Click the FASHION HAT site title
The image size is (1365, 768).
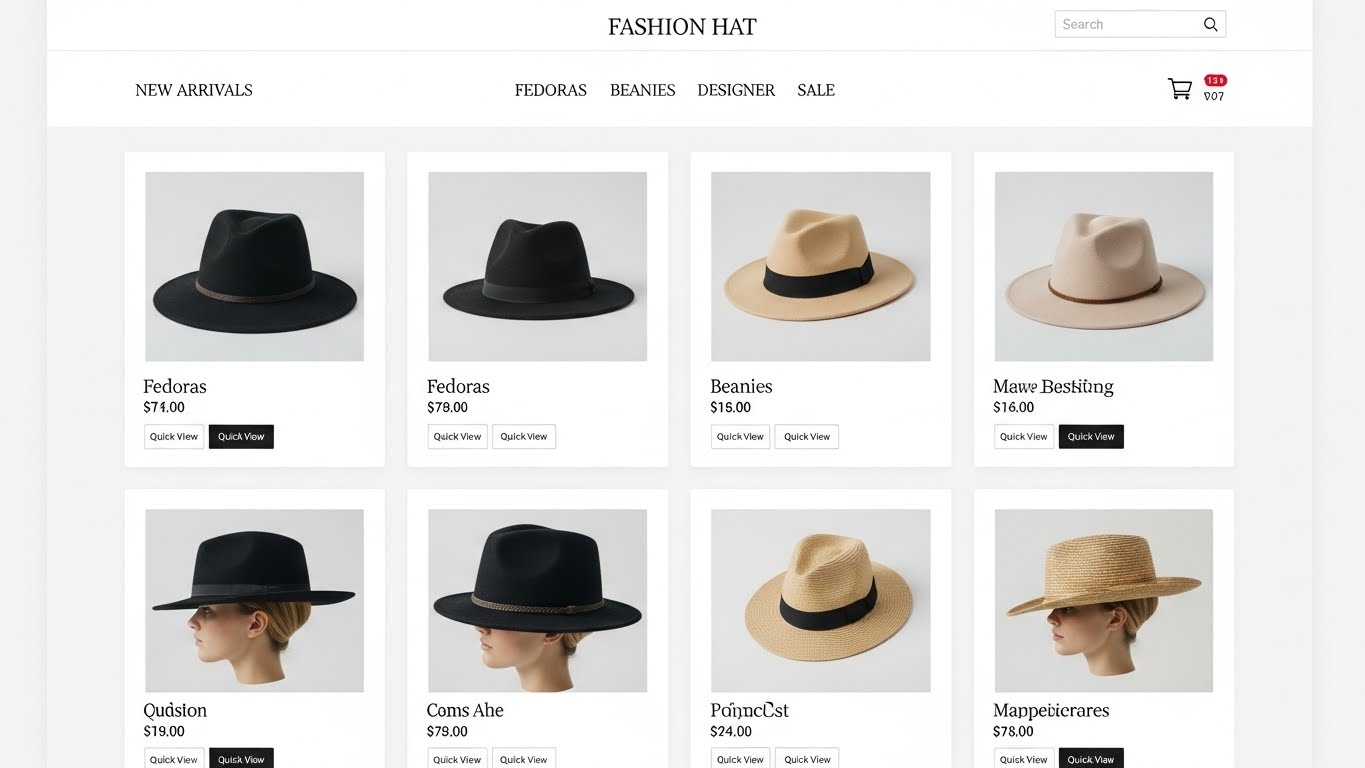tap(682, 27)
